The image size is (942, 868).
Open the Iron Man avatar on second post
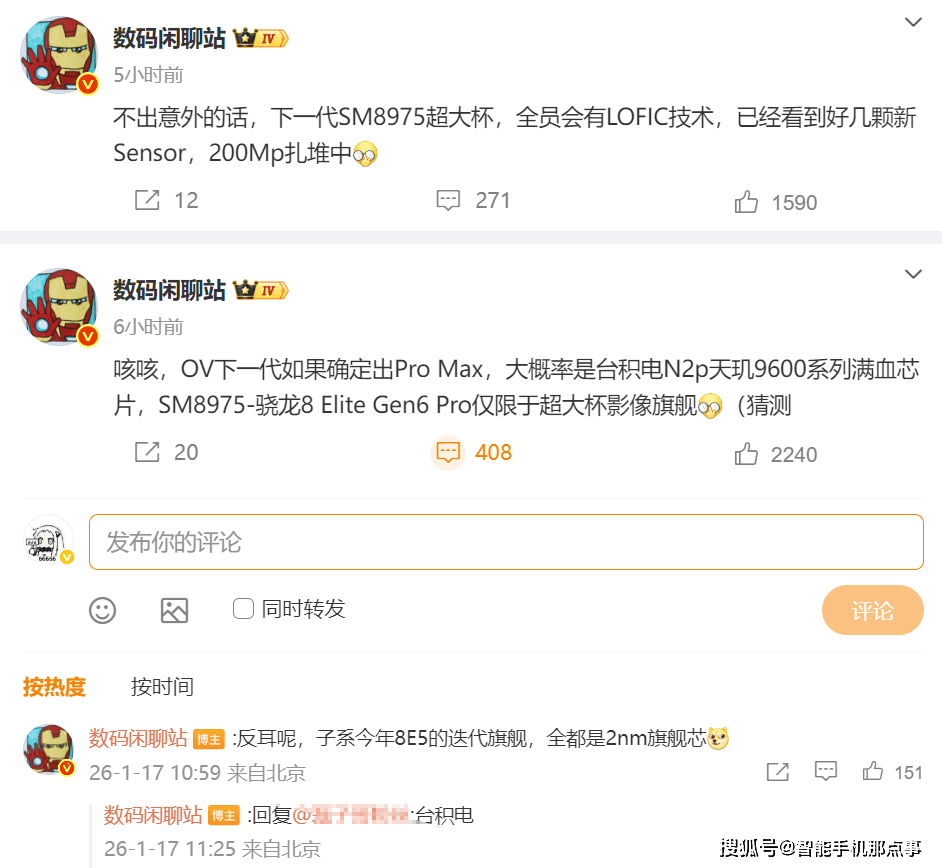click(59, 307)
